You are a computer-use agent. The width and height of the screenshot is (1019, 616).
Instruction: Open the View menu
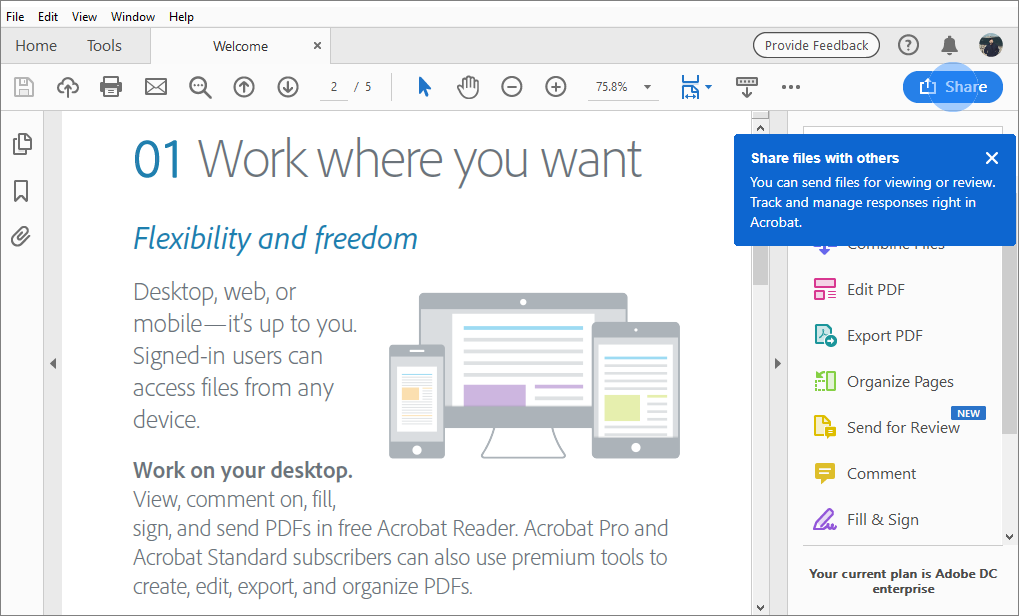(84, 16)
